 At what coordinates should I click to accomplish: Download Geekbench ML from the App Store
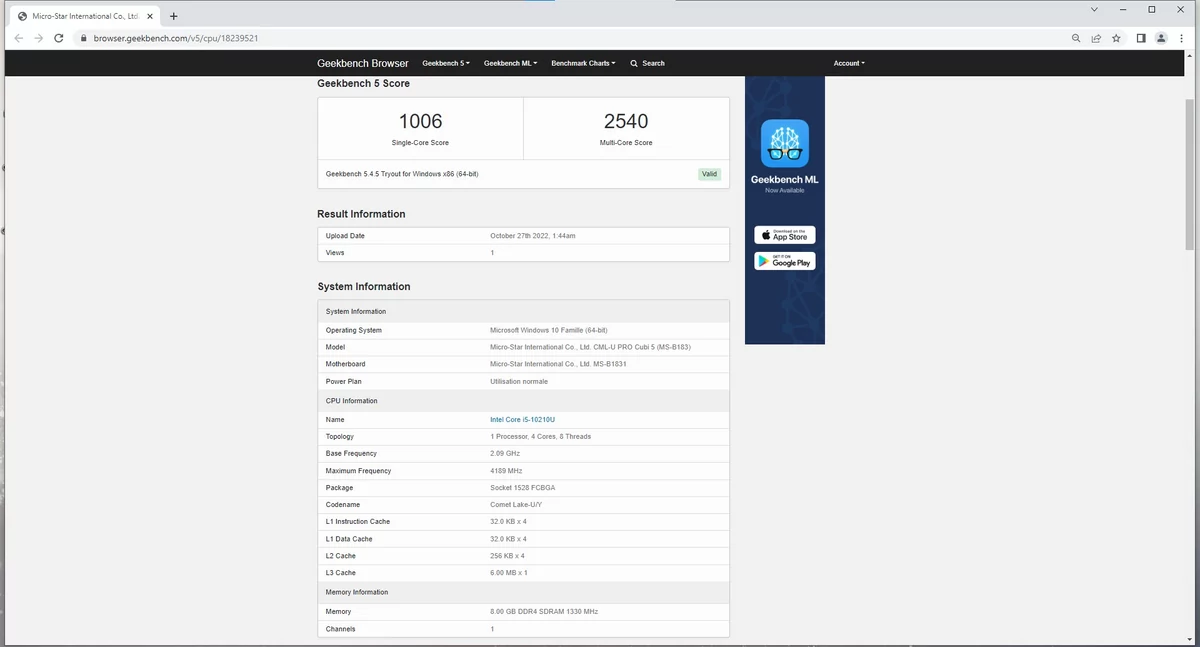[x=785, y=235]
